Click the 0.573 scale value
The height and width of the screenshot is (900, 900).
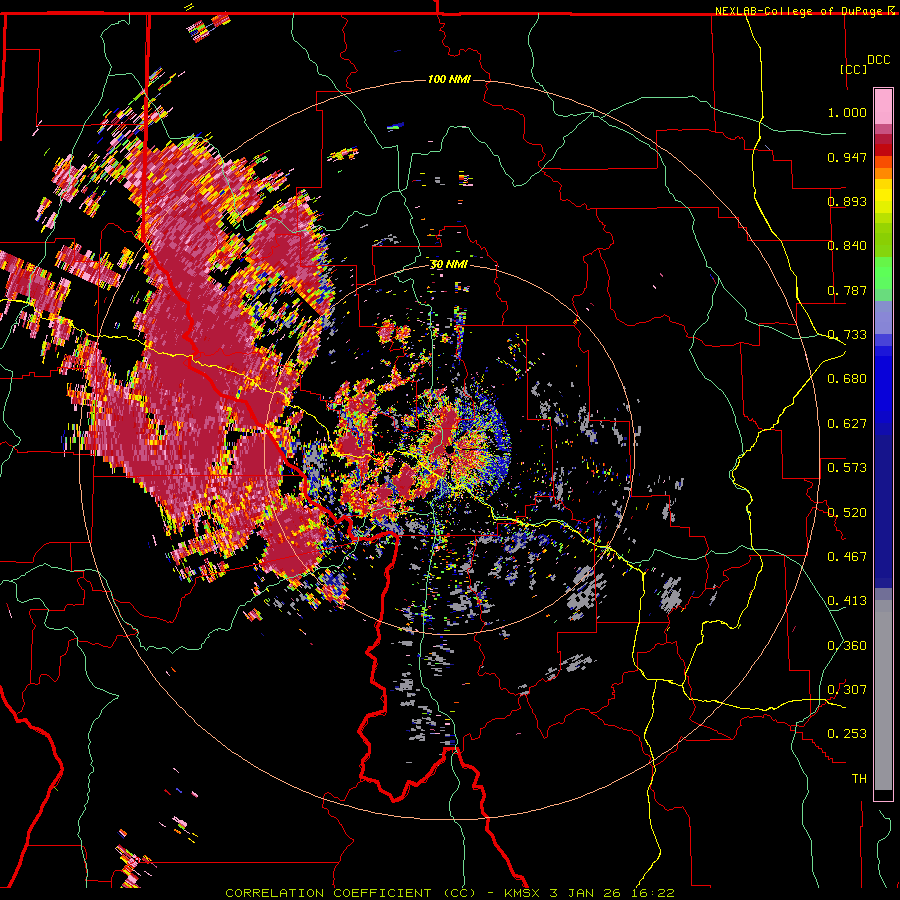[847, 468]
